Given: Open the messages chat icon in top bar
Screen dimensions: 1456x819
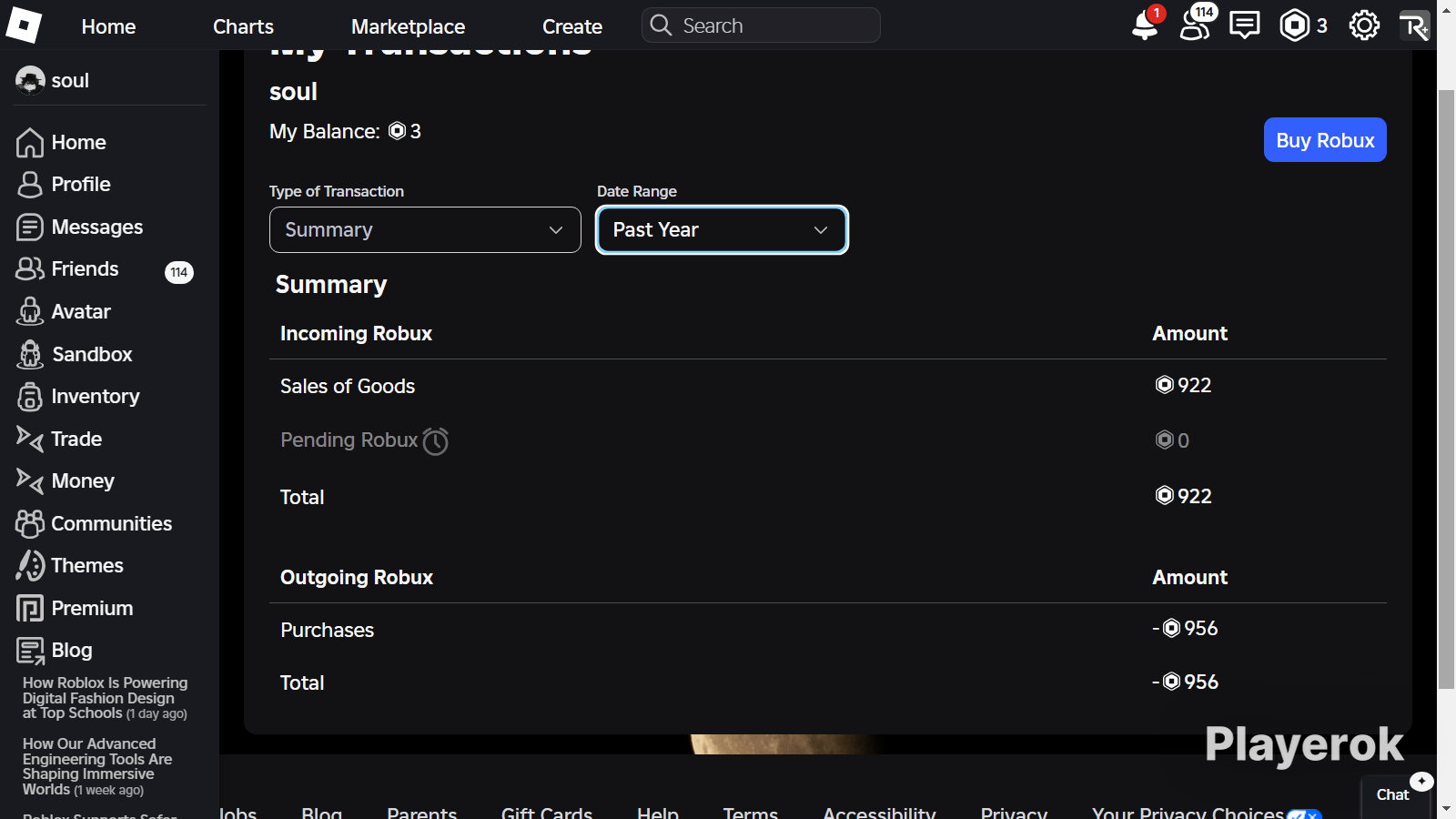Looking at the screenshot, I should (1244, 25).
